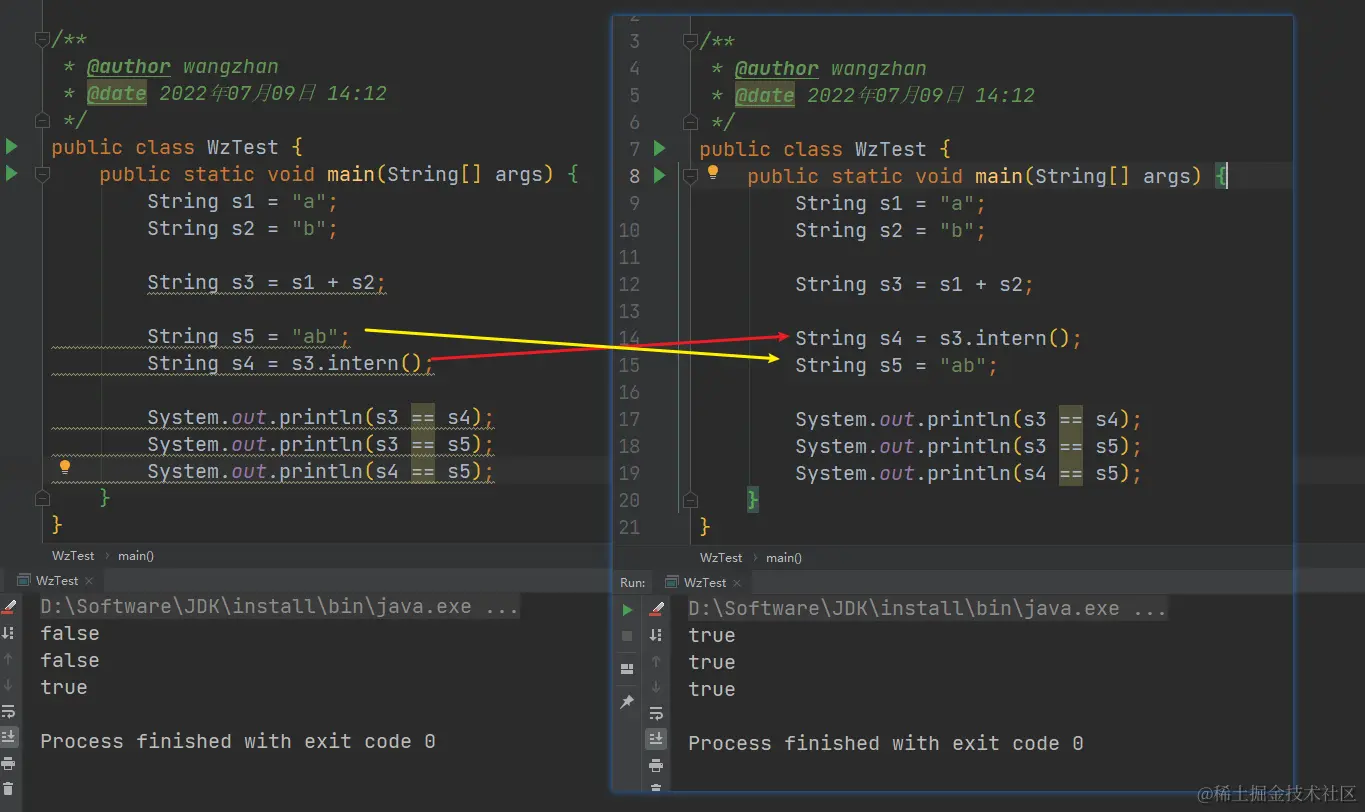Click the java.exe command line in right console
Screen dimensions: 1365x812
927,608
